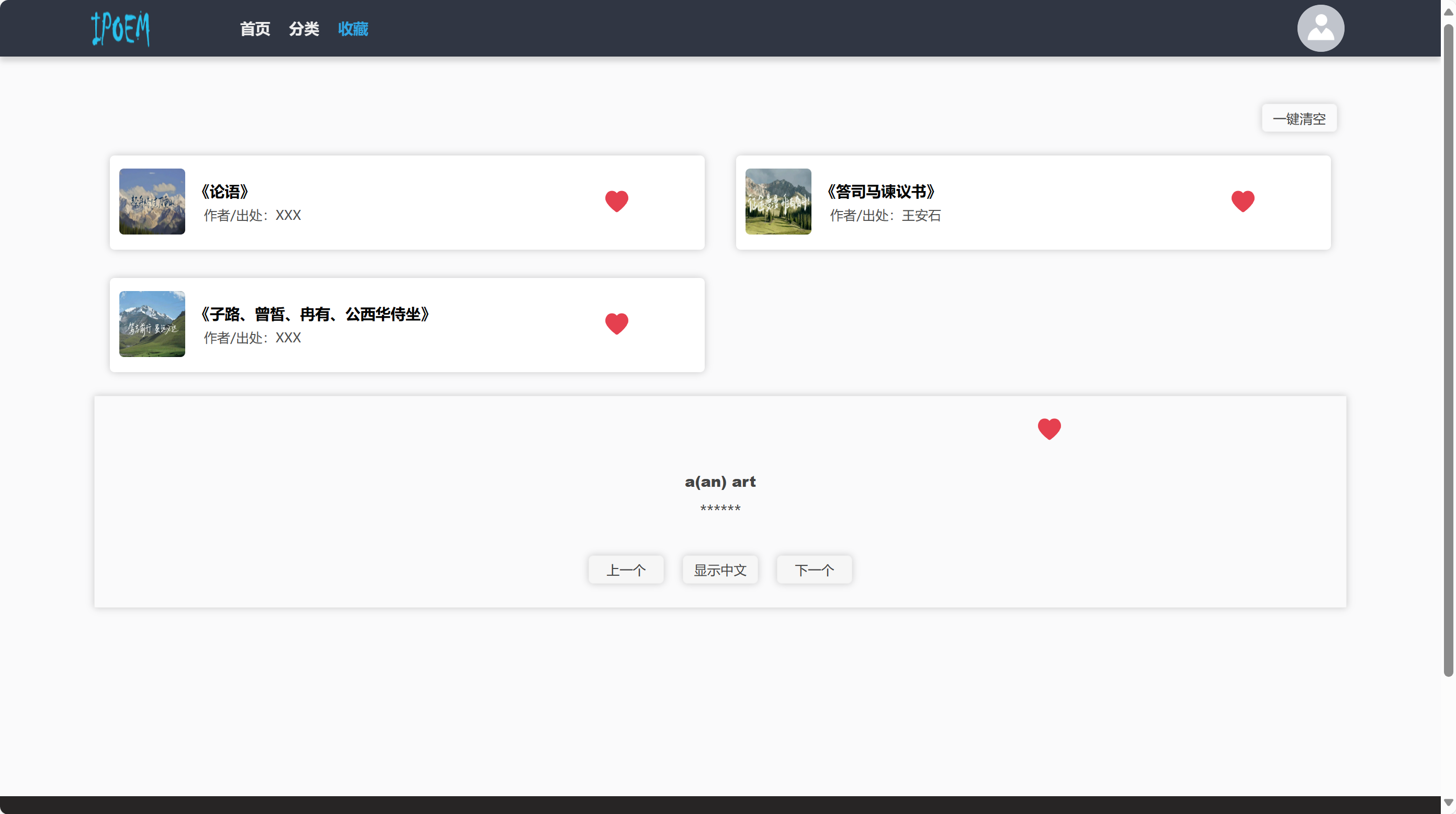Unfavorite 《论语》 with its heart icon
This screenshot has width=1456, height=814.
616,201
